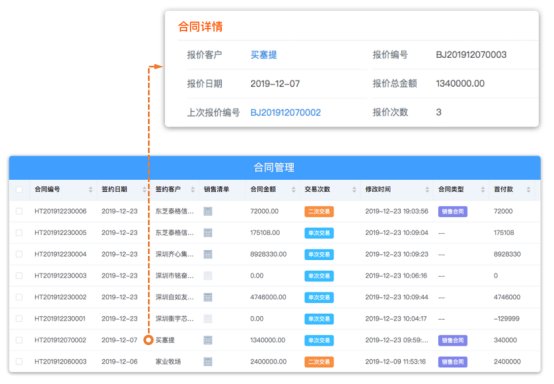Image resolution: width=554 pixels, height=384 pixels.
Task: Sort table by 合同金额 column arrows
Action: (x=293, y=190)
